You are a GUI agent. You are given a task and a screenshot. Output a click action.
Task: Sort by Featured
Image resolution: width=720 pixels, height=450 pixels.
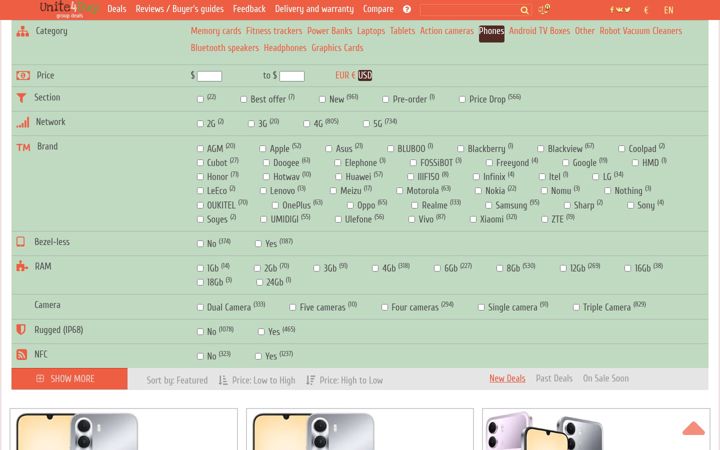click(x=177, y=380)
